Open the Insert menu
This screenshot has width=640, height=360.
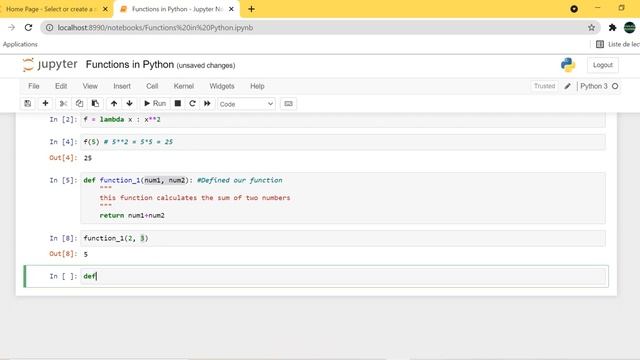click(122, 86)
